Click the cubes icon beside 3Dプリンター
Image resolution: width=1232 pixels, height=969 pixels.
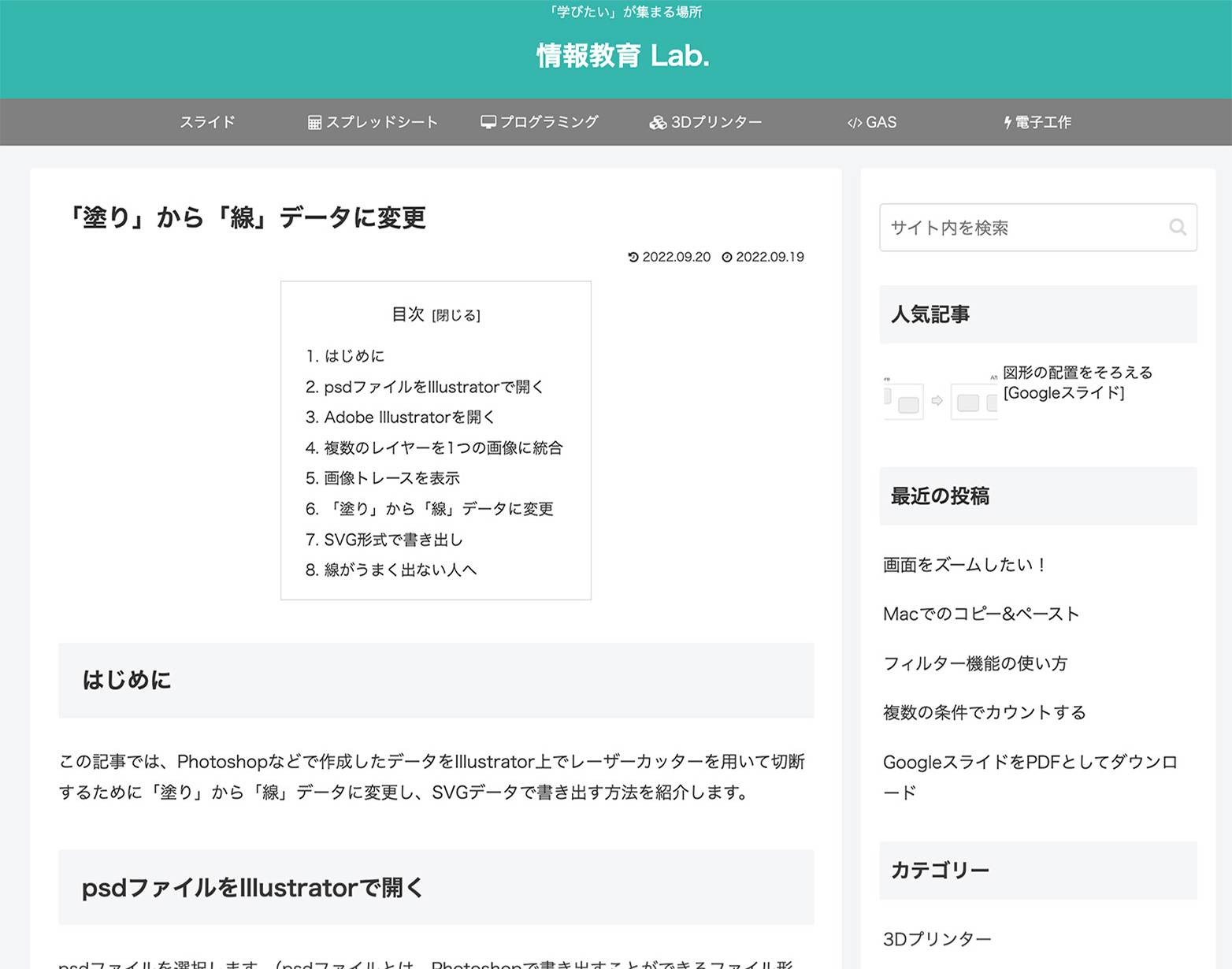point(658,122)
